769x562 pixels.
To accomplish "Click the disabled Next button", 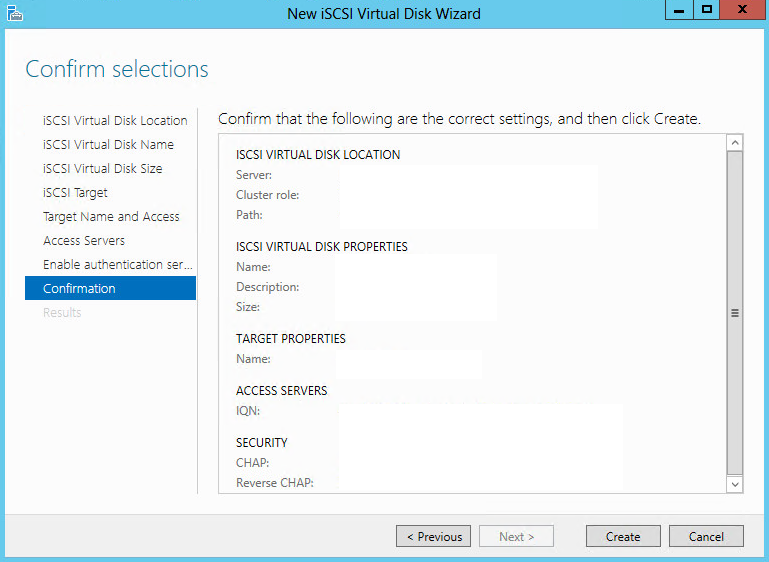I will tap(516, 537).
